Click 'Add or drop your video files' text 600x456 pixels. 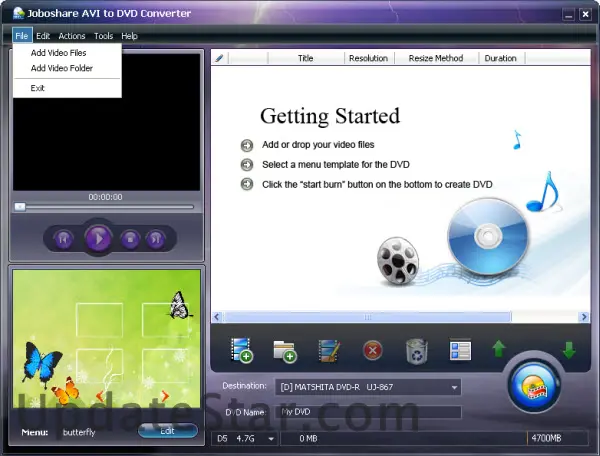click(x=318, y=145)
